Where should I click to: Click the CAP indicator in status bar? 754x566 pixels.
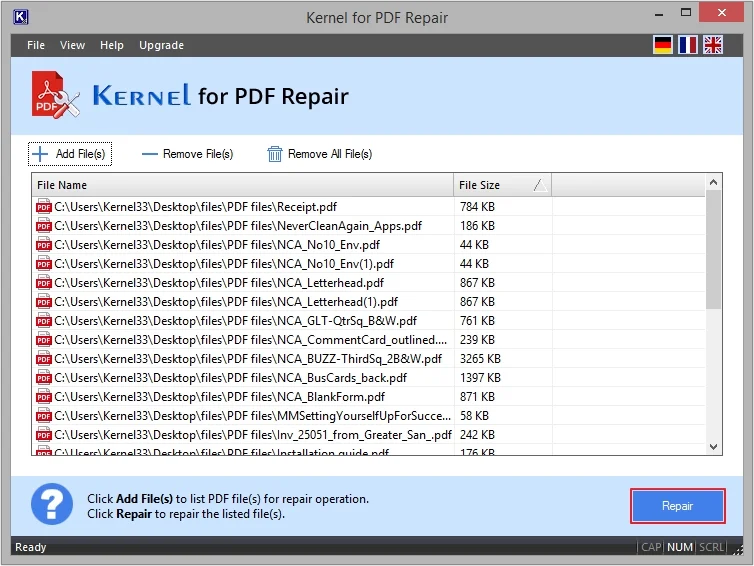(651, 547)
